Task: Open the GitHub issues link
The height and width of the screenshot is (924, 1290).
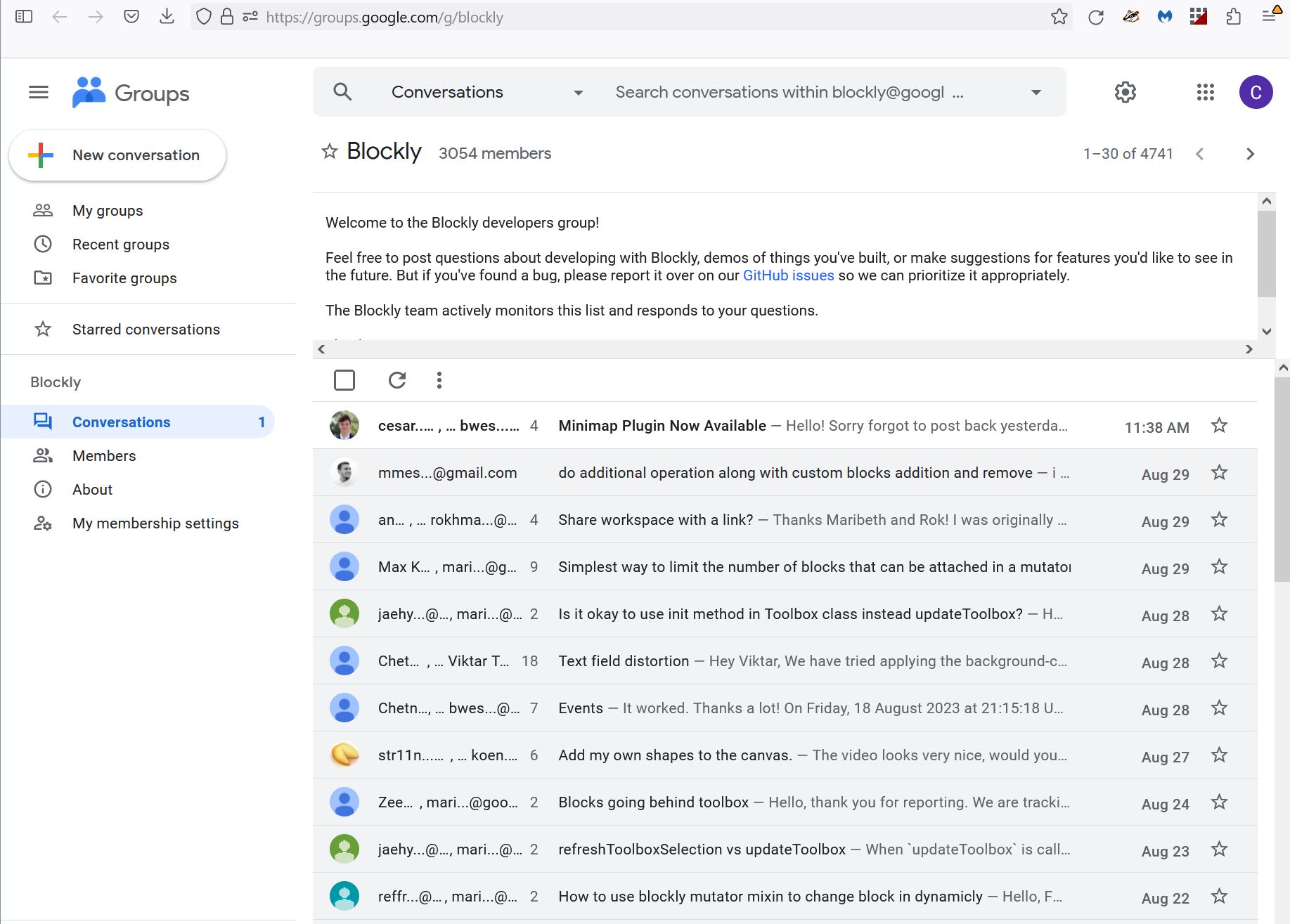Action: (788, 275)
